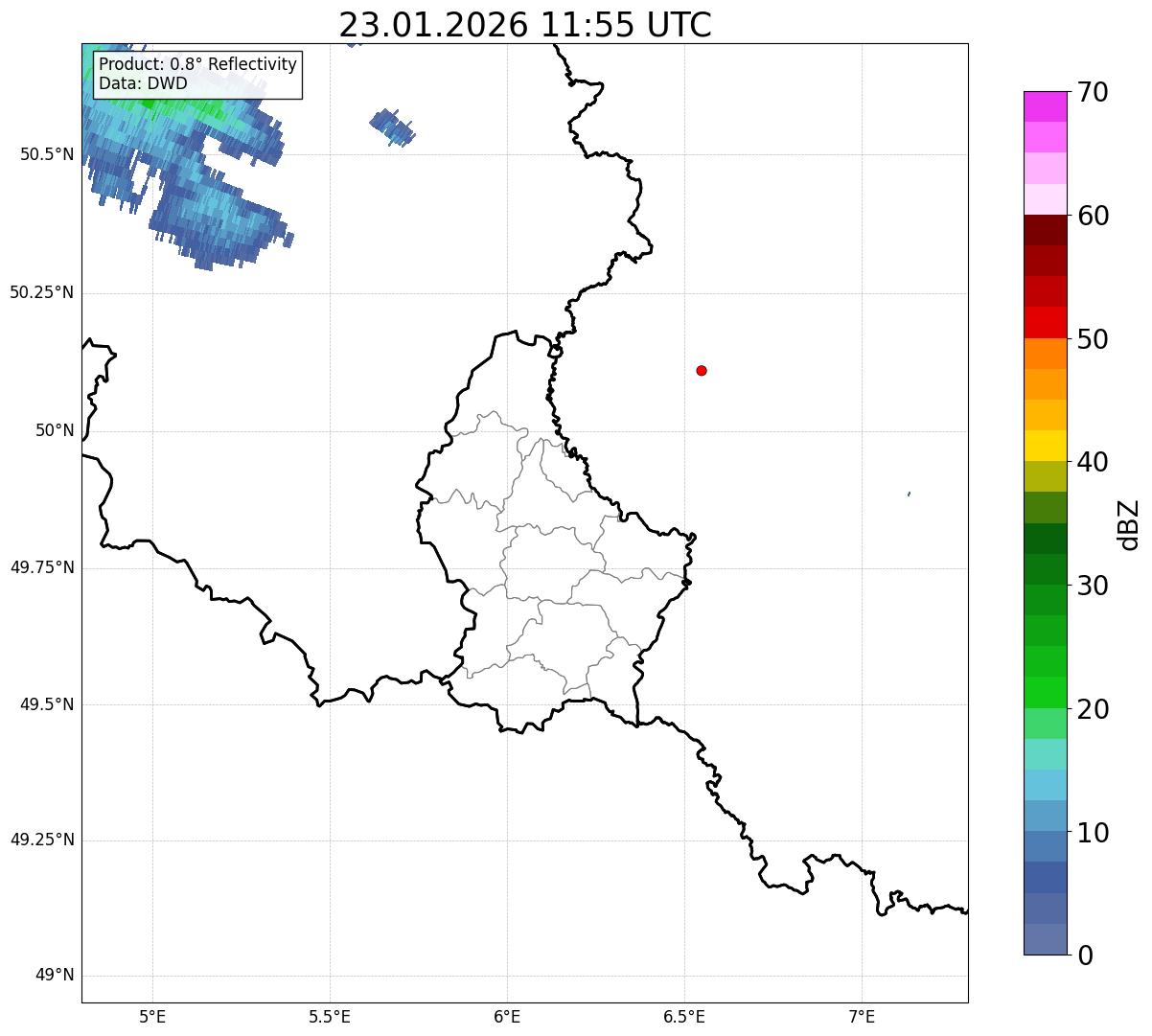The image size is (1152, 1036).
Task: Pick the bright red swatch just above 50
Action: pyautogui.click(x=1045, y=322)
